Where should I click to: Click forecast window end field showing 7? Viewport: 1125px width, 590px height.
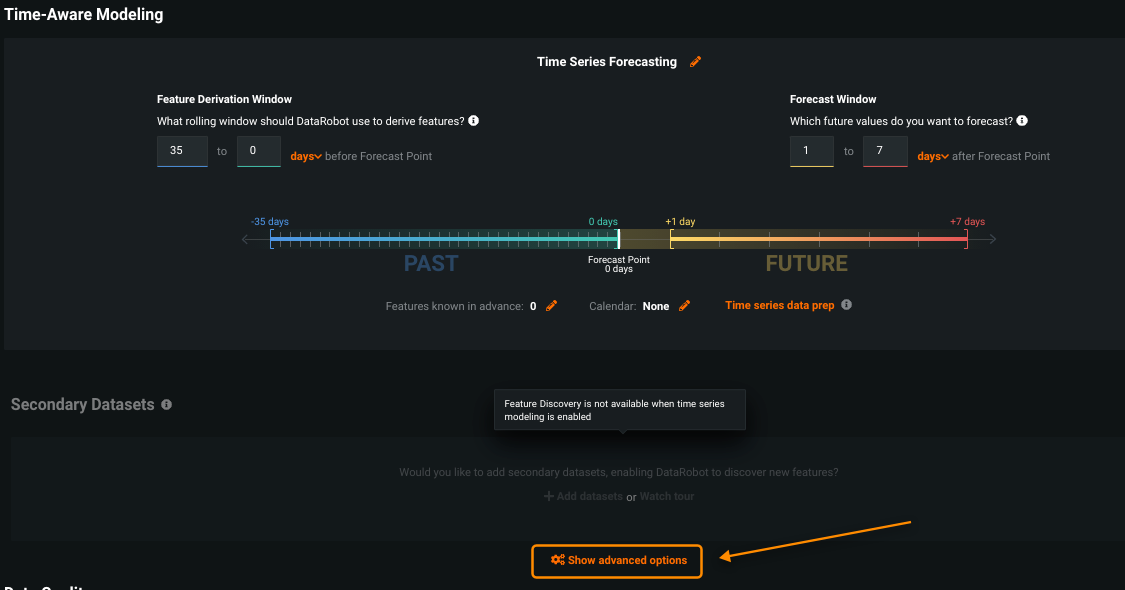tap(884, 152)
